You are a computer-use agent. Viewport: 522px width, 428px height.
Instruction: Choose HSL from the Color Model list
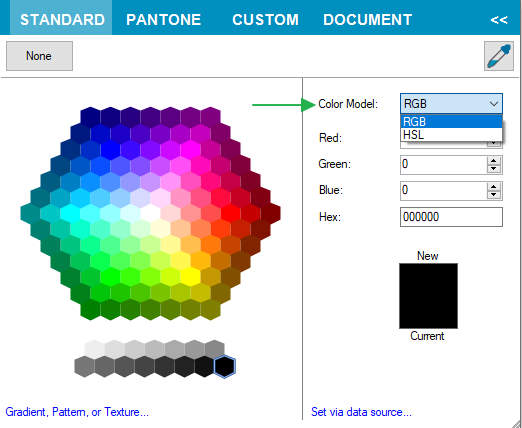pyautogui.click(x=451, y=135)
